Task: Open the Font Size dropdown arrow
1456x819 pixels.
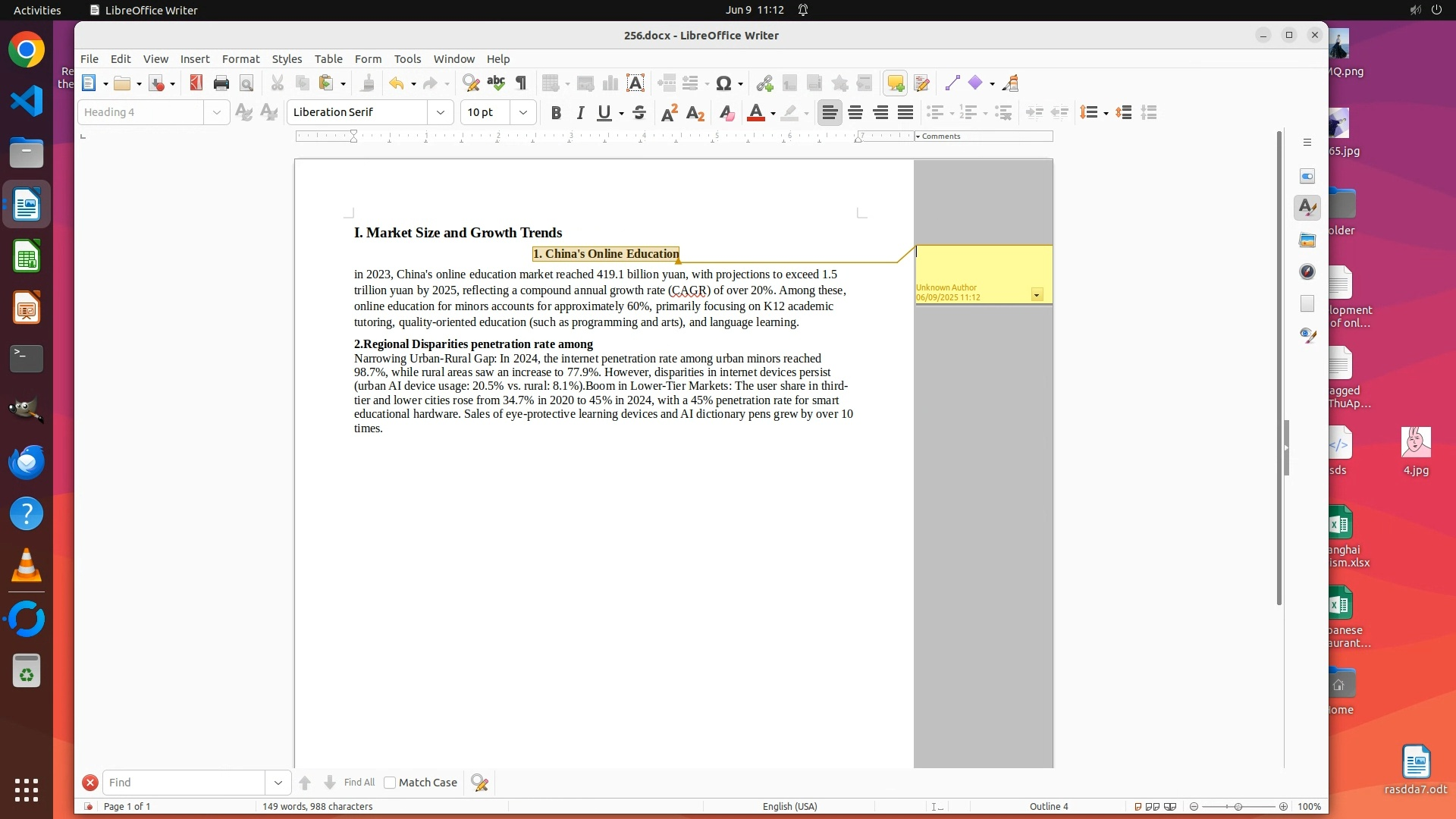Action: pyautogui.click(x=522, y=112)
